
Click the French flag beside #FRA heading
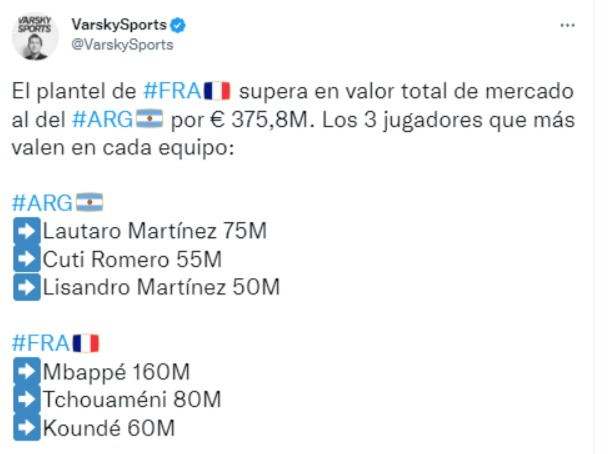(x=86, y=343)
